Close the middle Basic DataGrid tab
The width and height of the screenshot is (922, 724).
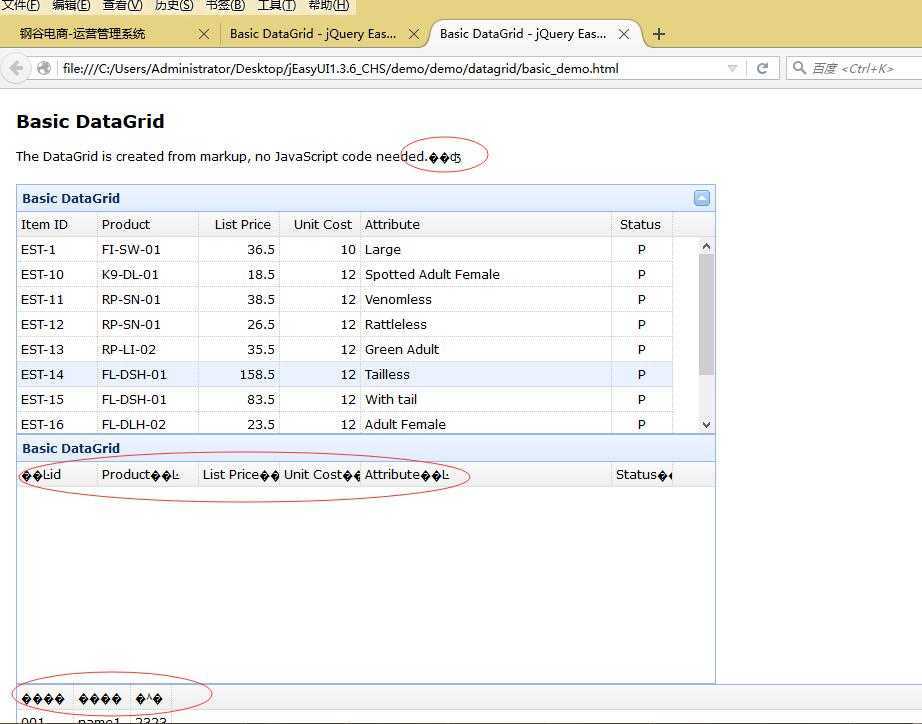tap(414, 34)
